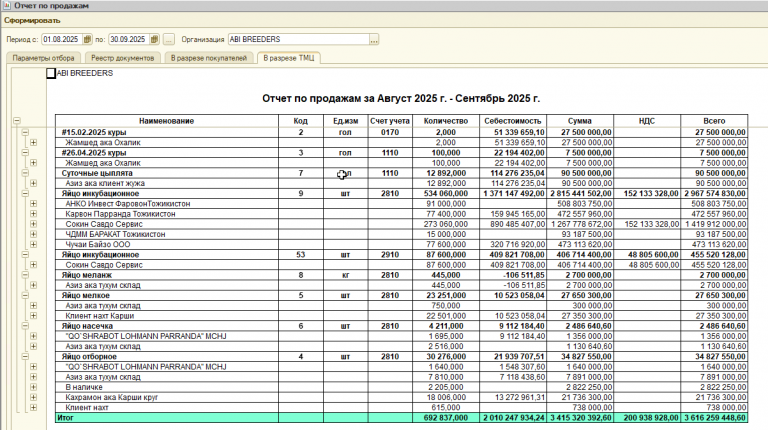This screenshot has height=430, width=768.
Task: Click the report title heading
Action: coord(401,98)
